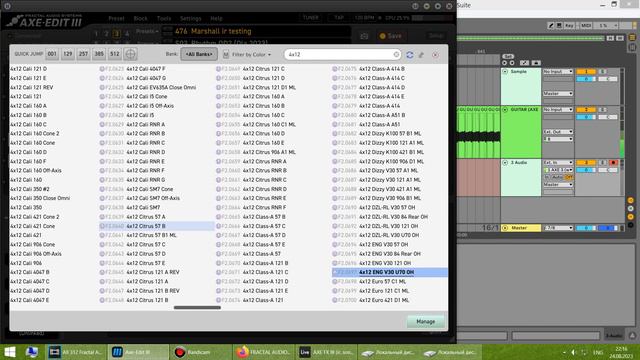The image size is (640, 360).
Task: Click the green overview bar in Ableton
Action: click(530, 38)
